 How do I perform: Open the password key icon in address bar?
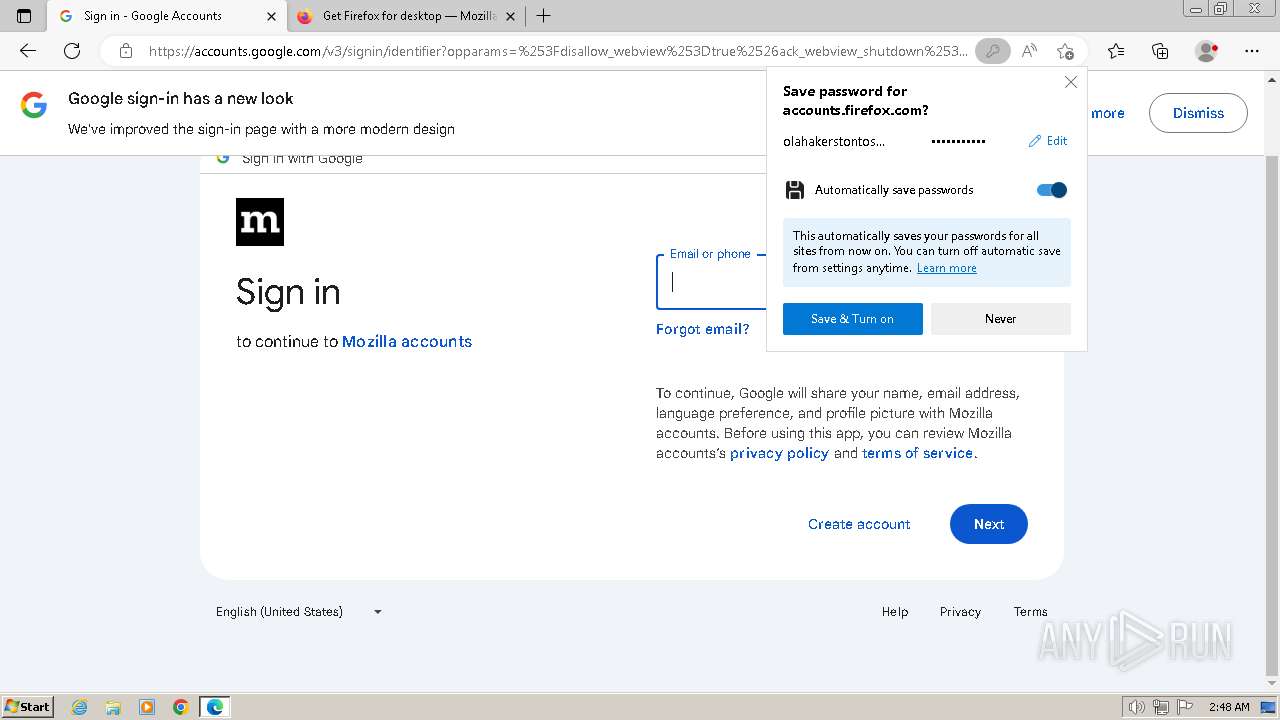pyautogui.click(x=992, y=51)
